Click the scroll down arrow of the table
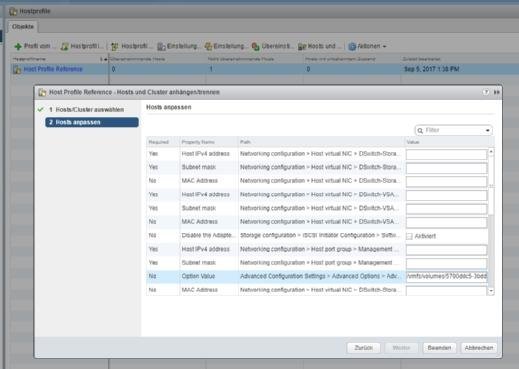 [x=491, y=291]
